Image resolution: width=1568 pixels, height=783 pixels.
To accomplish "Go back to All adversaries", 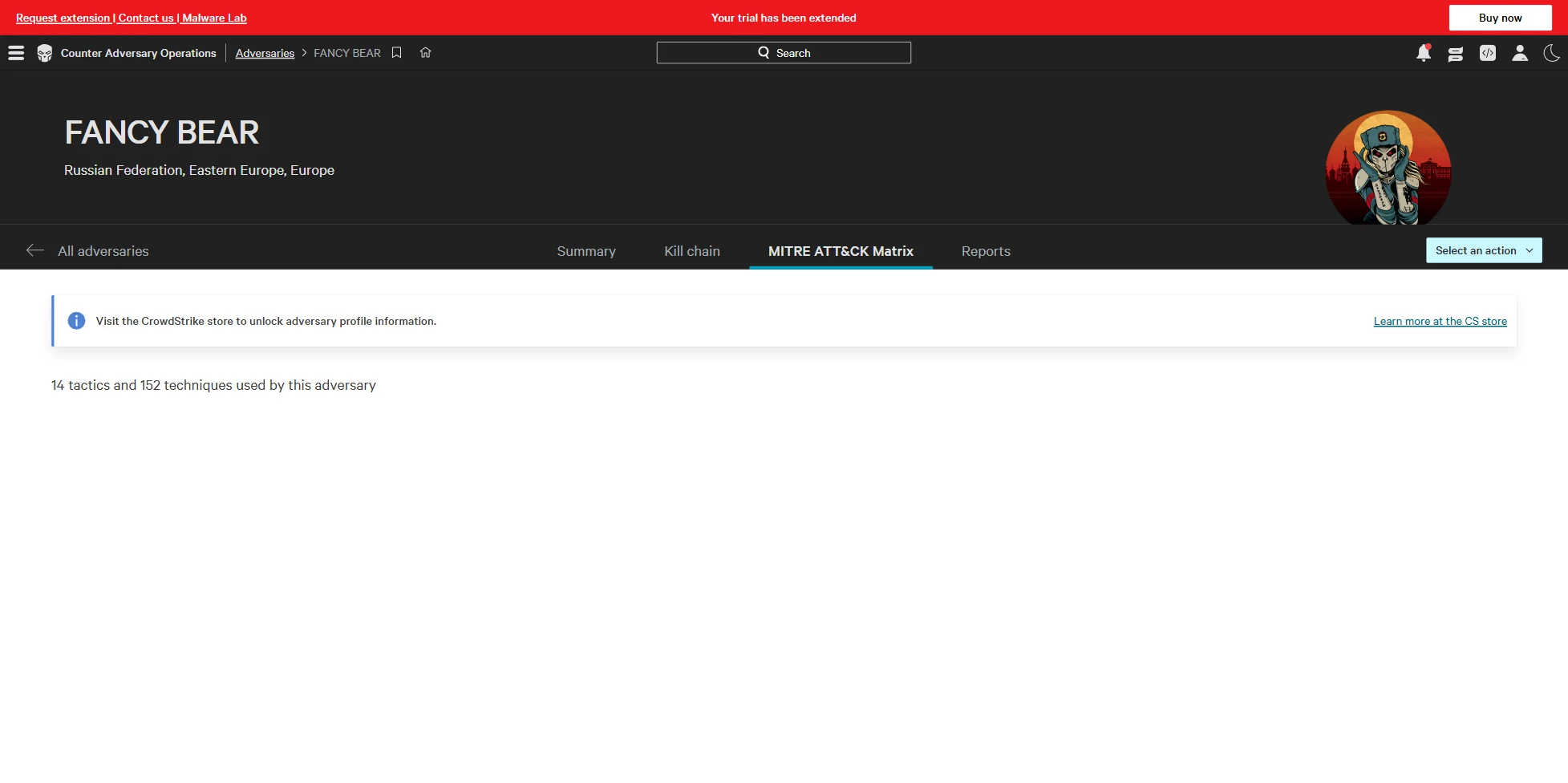I will point(103,251).
